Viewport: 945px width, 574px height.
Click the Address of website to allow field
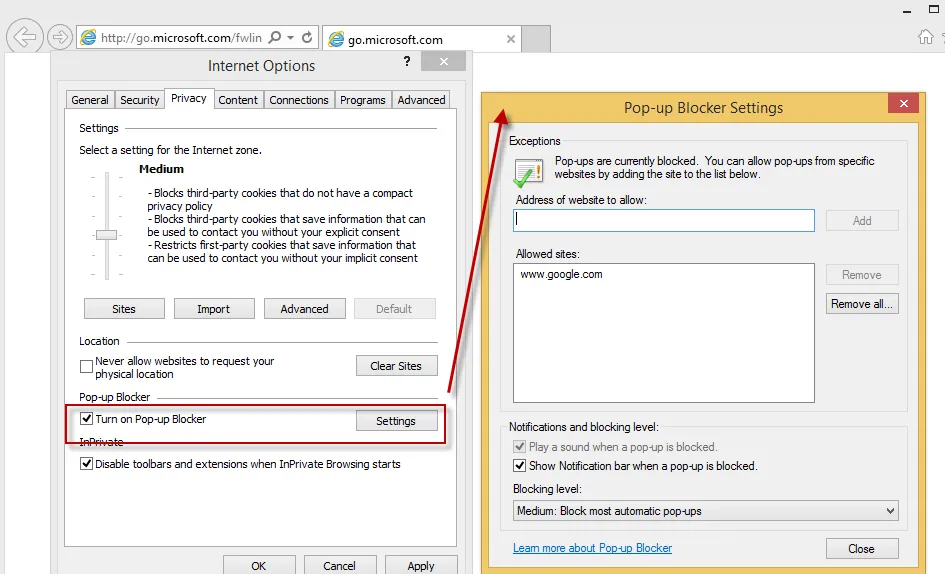point(664,220)
